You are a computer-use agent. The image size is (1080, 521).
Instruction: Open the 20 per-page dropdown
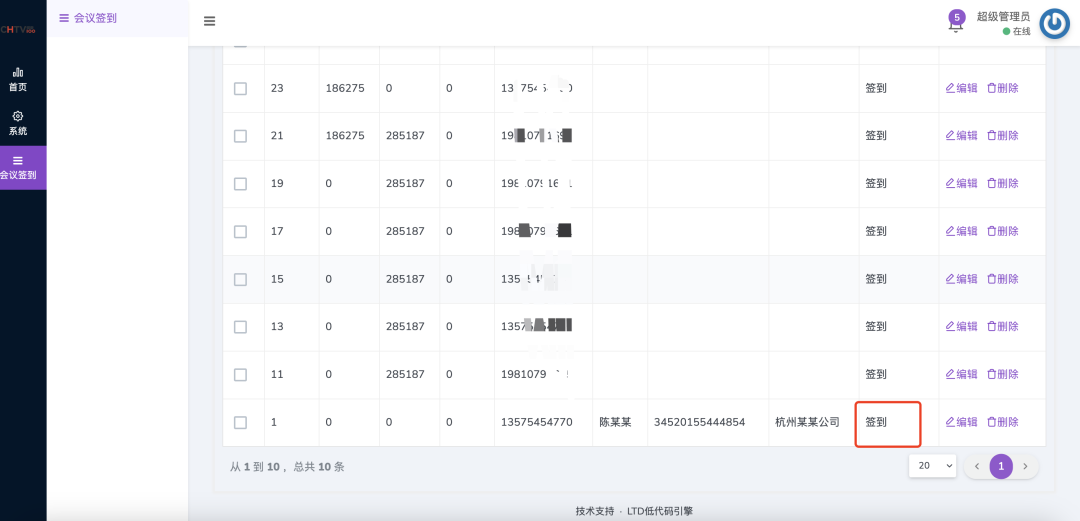coord(932,466)
